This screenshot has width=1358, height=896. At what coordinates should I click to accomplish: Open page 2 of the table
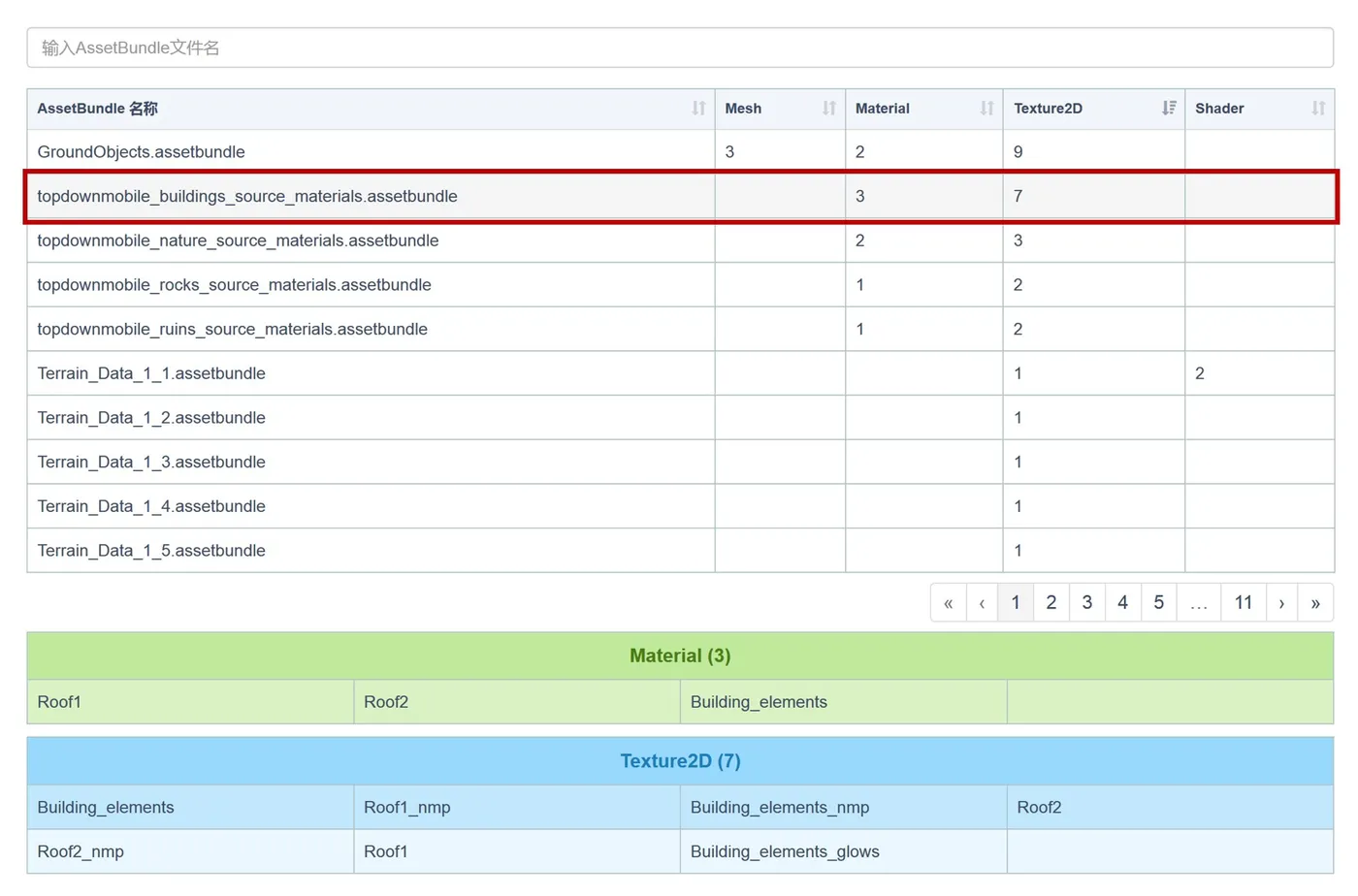click(1051, 602)
